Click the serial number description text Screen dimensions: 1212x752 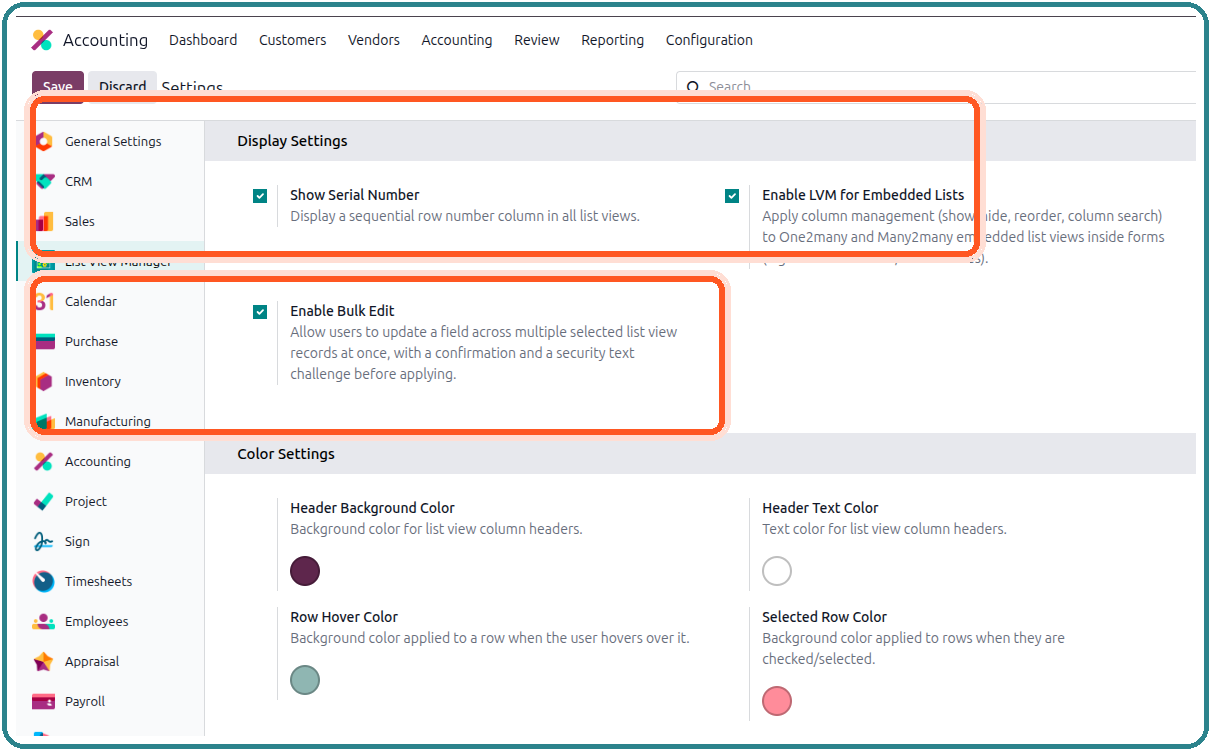pyautogui.click(x=465, y=216)
